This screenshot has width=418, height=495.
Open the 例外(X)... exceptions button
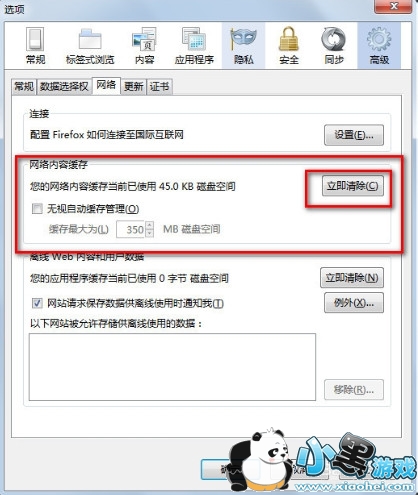(354, 303)
